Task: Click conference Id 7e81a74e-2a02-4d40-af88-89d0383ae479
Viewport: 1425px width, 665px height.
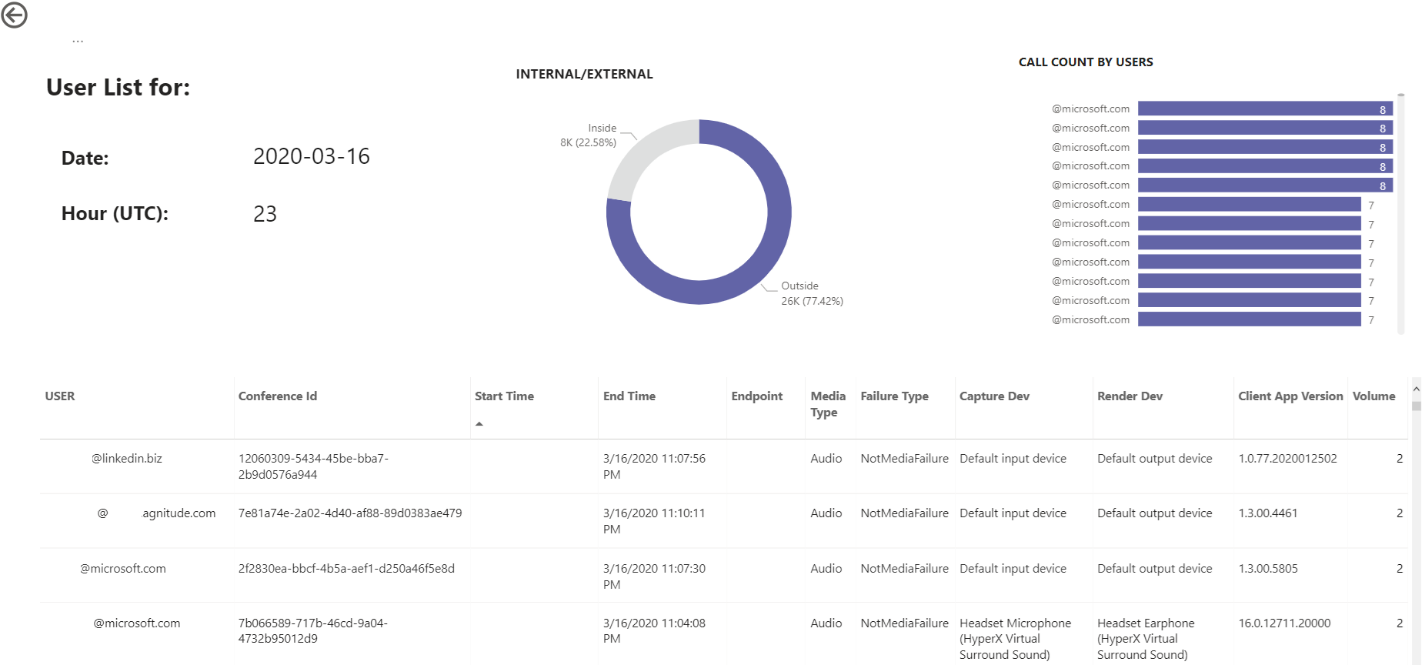Action: click(350, 513)
